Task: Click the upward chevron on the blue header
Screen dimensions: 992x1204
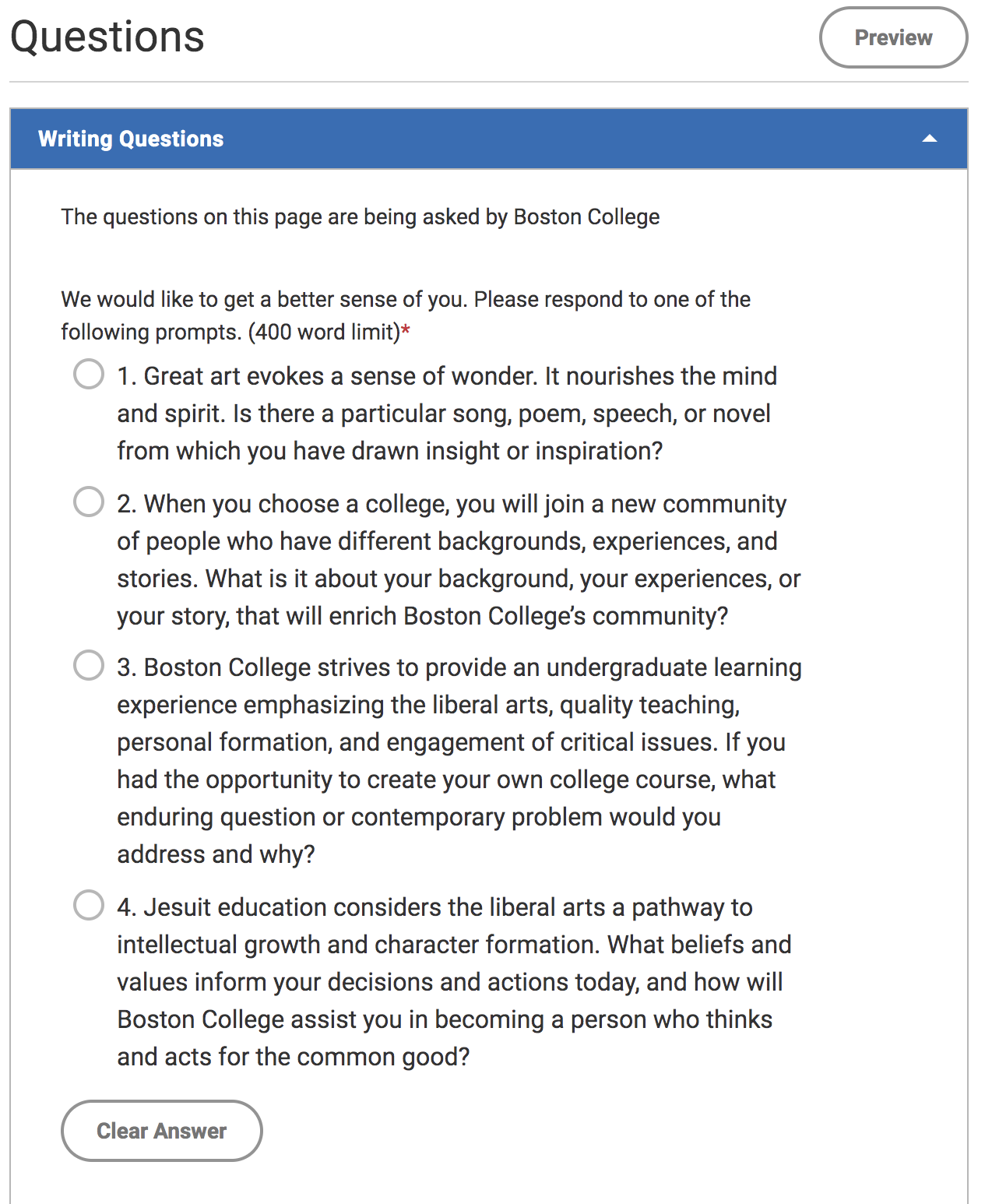Action: coord(931,139)
